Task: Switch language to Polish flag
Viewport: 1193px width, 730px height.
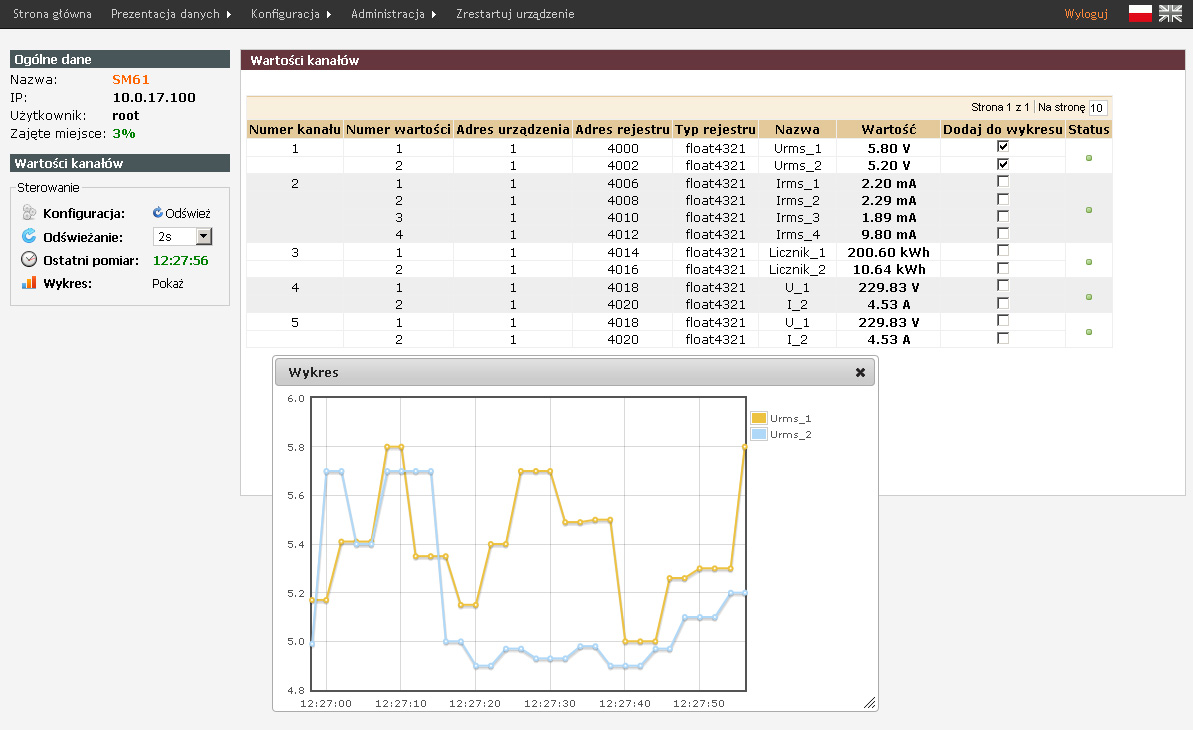Action: (1140, 13)
